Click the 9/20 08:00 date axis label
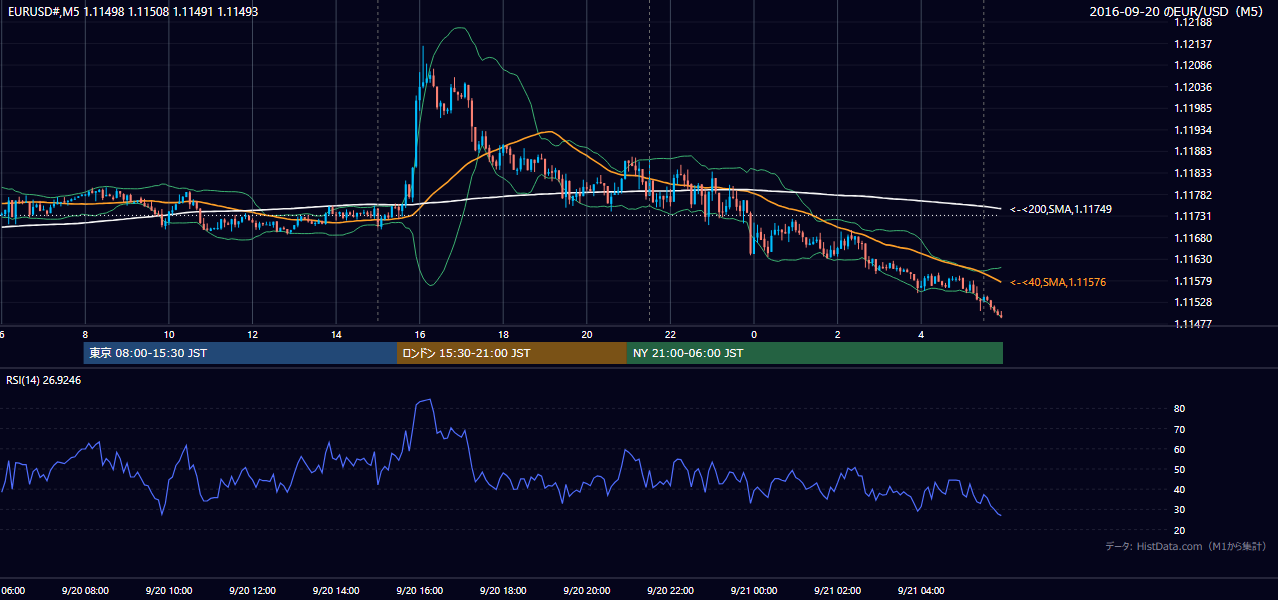Viewport: 1278px width, 600px height. pyautogui.click(x=85, y=591)
